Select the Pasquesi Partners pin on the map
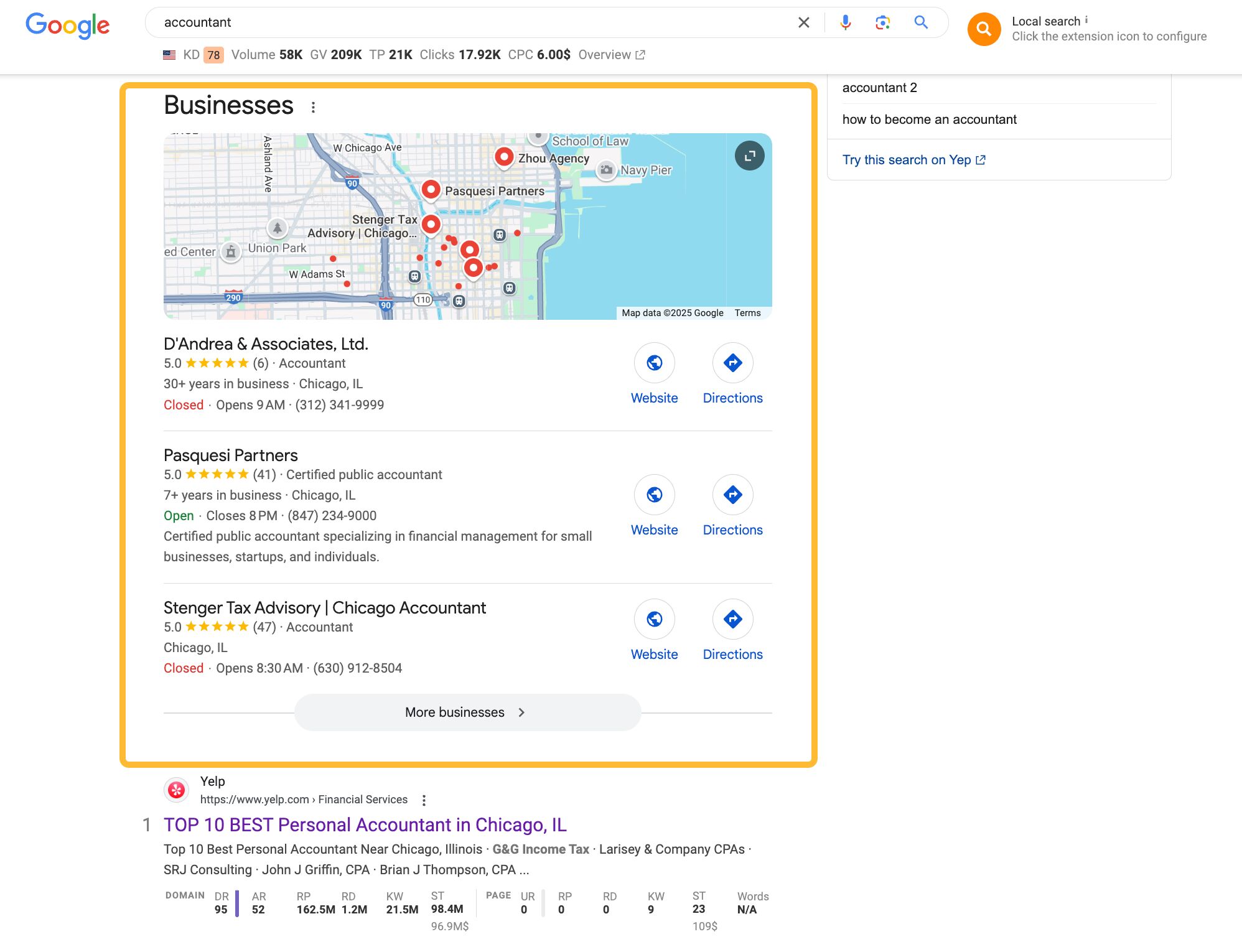This screenshot has height=952, width=1242. coord(431,190)
